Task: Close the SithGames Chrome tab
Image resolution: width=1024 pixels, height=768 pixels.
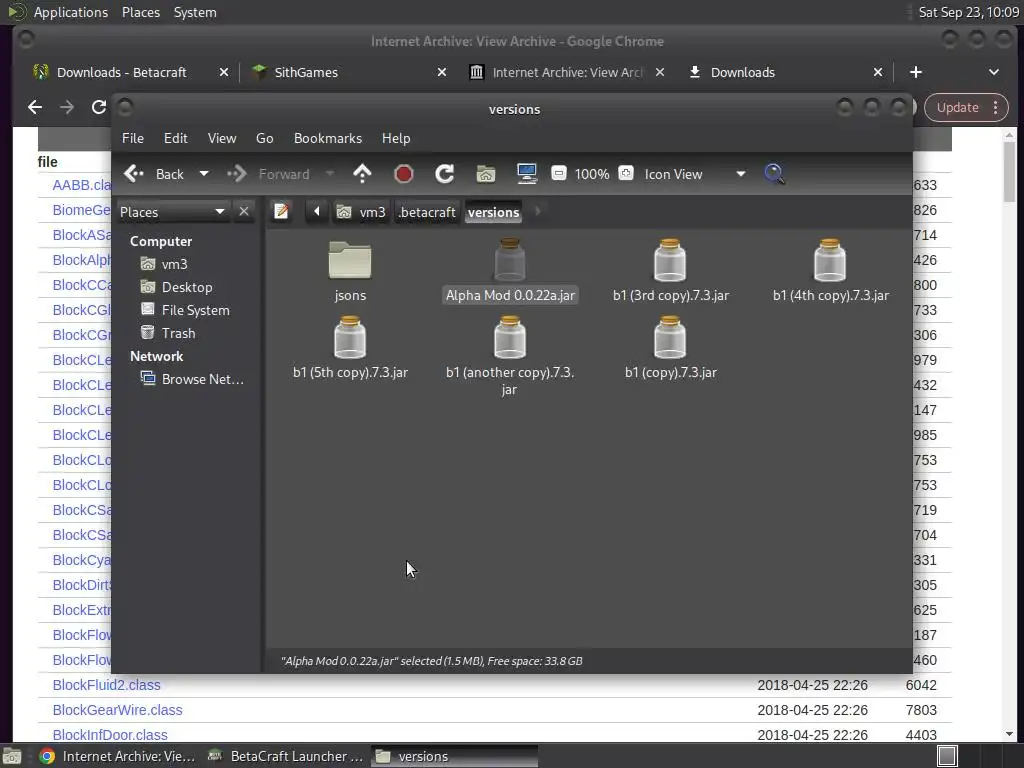Action: 442,72
